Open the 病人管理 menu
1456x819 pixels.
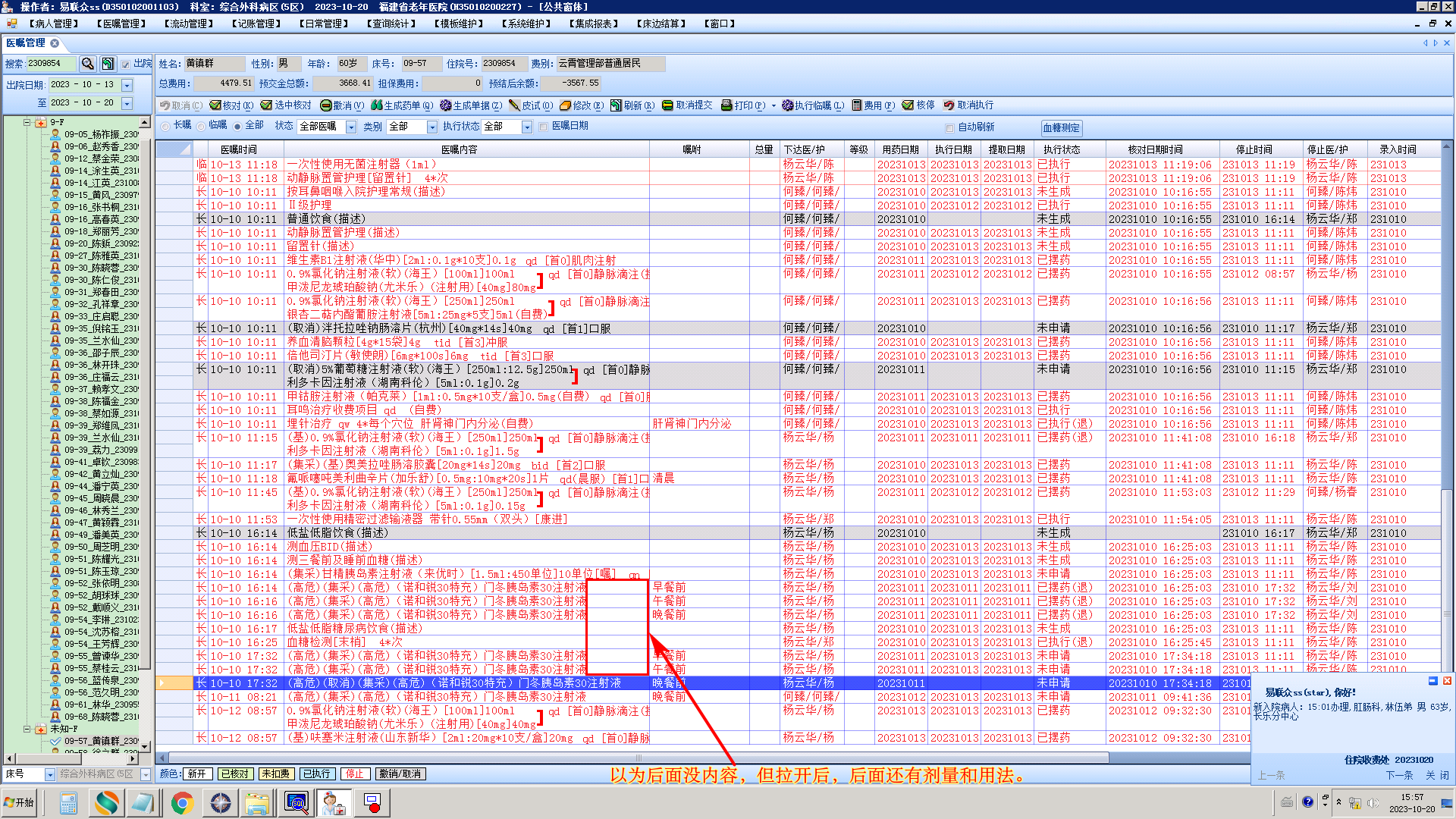pyautogui.click(x=55, y=24)
